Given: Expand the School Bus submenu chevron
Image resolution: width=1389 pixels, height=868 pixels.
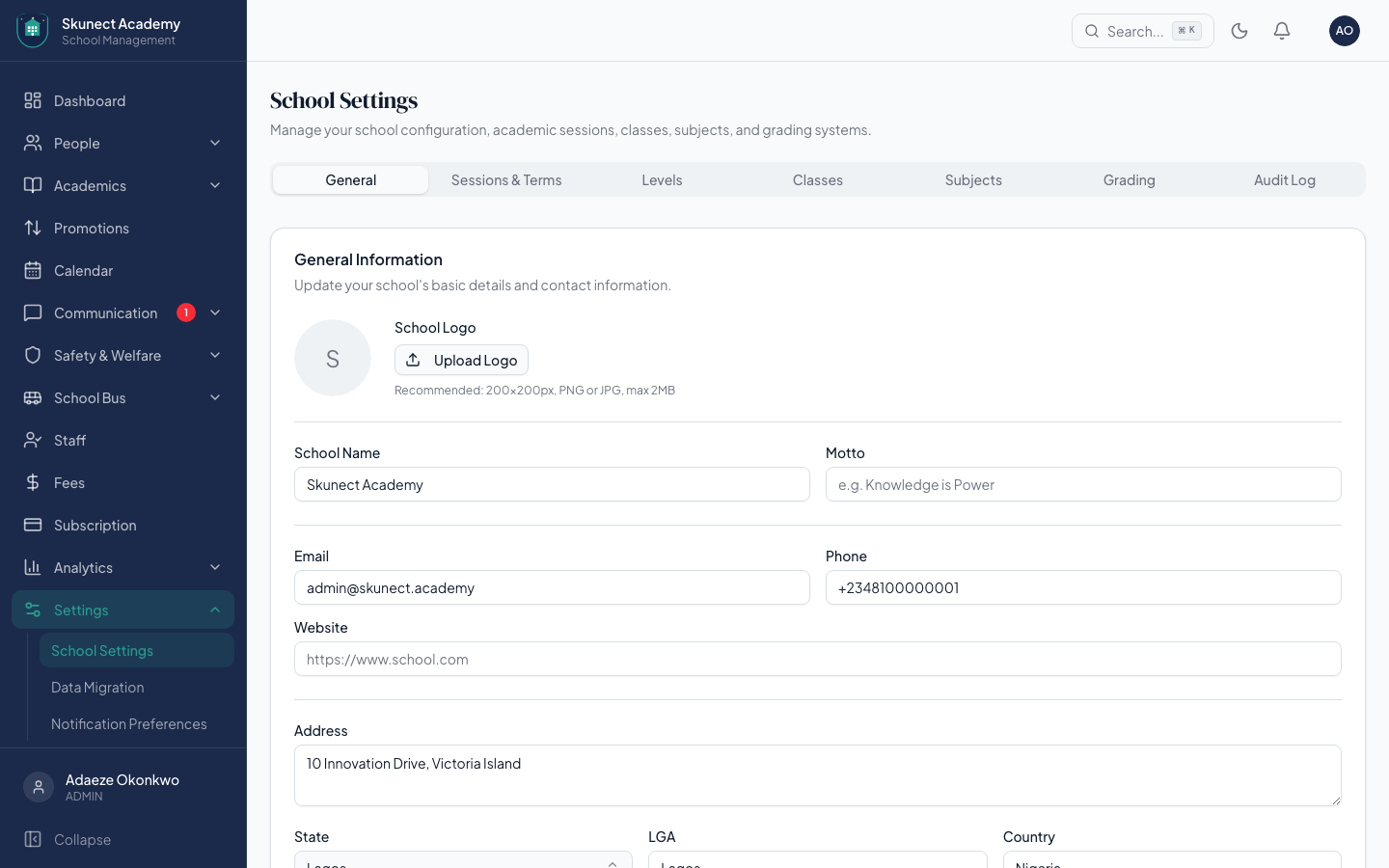Looking at the screenshot, I should [215, 397].
